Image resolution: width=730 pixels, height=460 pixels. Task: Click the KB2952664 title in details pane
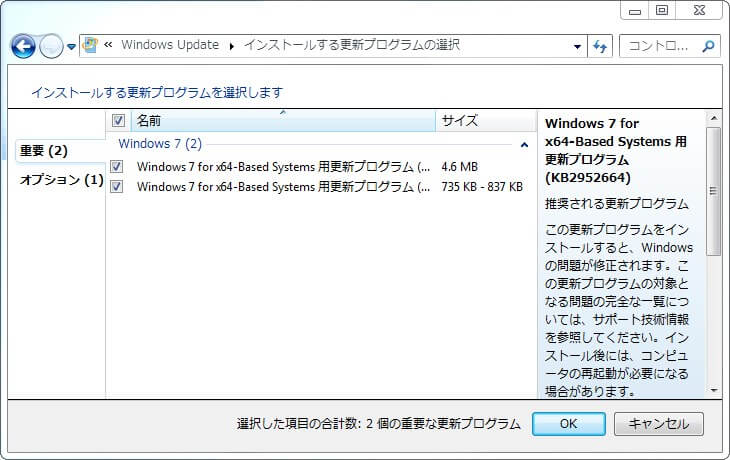click(615, 150)
